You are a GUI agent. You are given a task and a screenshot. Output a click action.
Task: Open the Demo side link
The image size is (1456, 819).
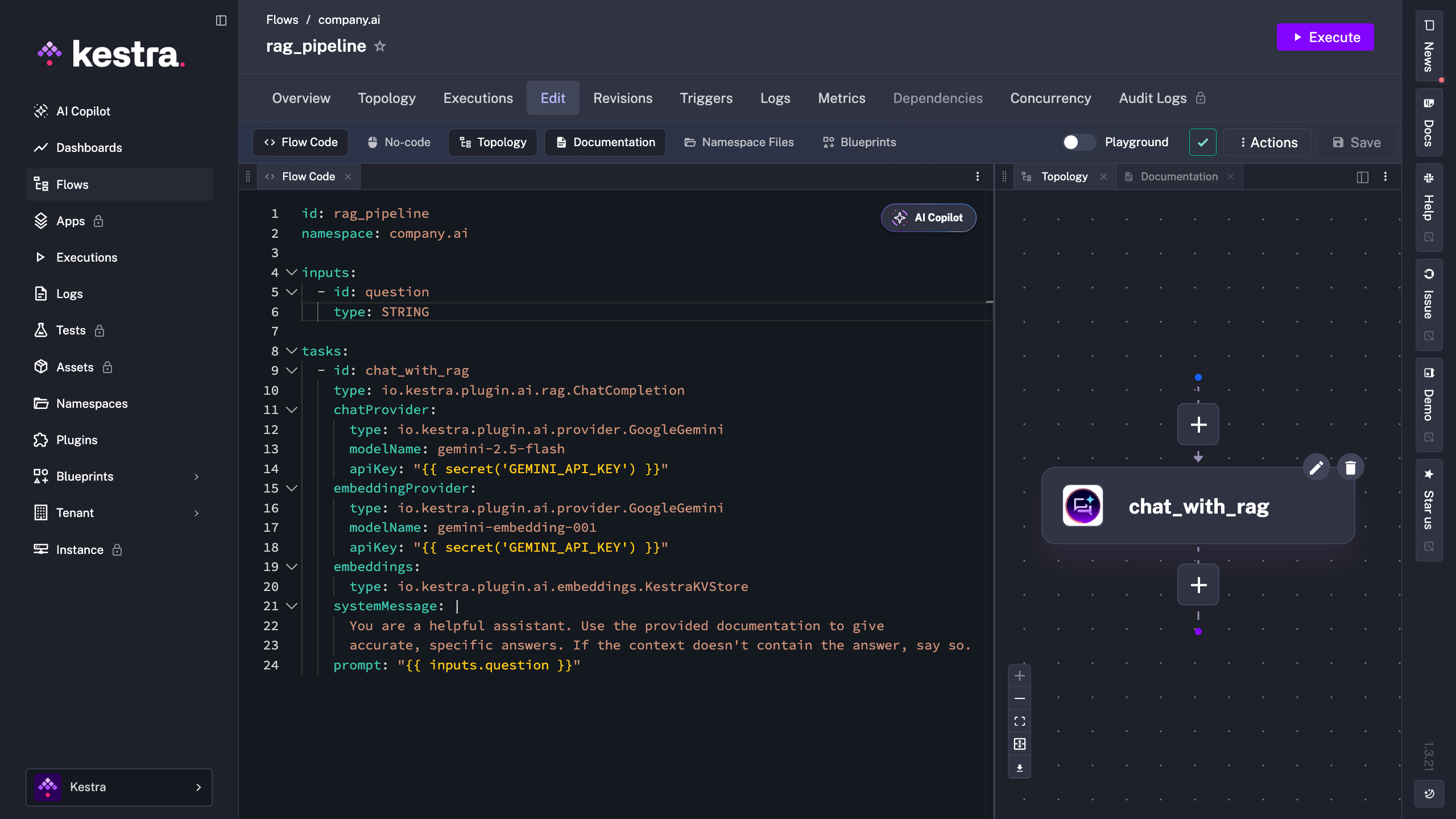[x=1429, y=404]
